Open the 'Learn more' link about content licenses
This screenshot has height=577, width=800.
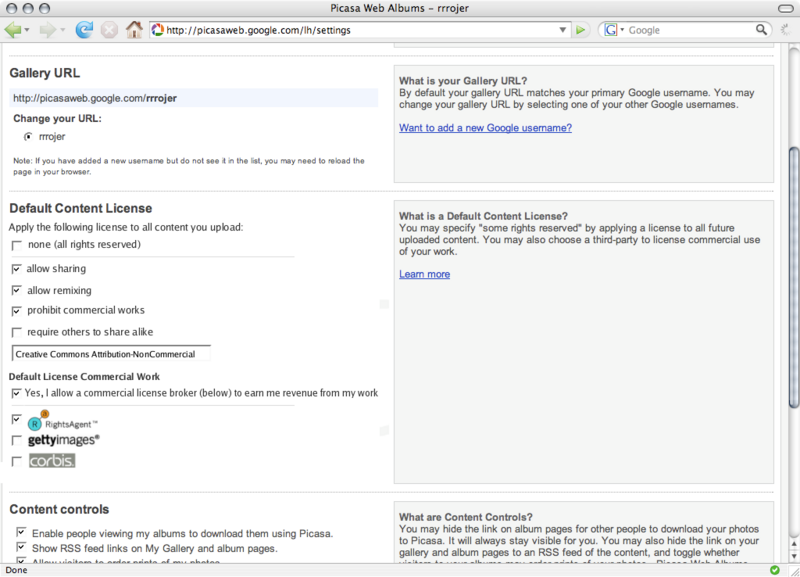point(424,274)
